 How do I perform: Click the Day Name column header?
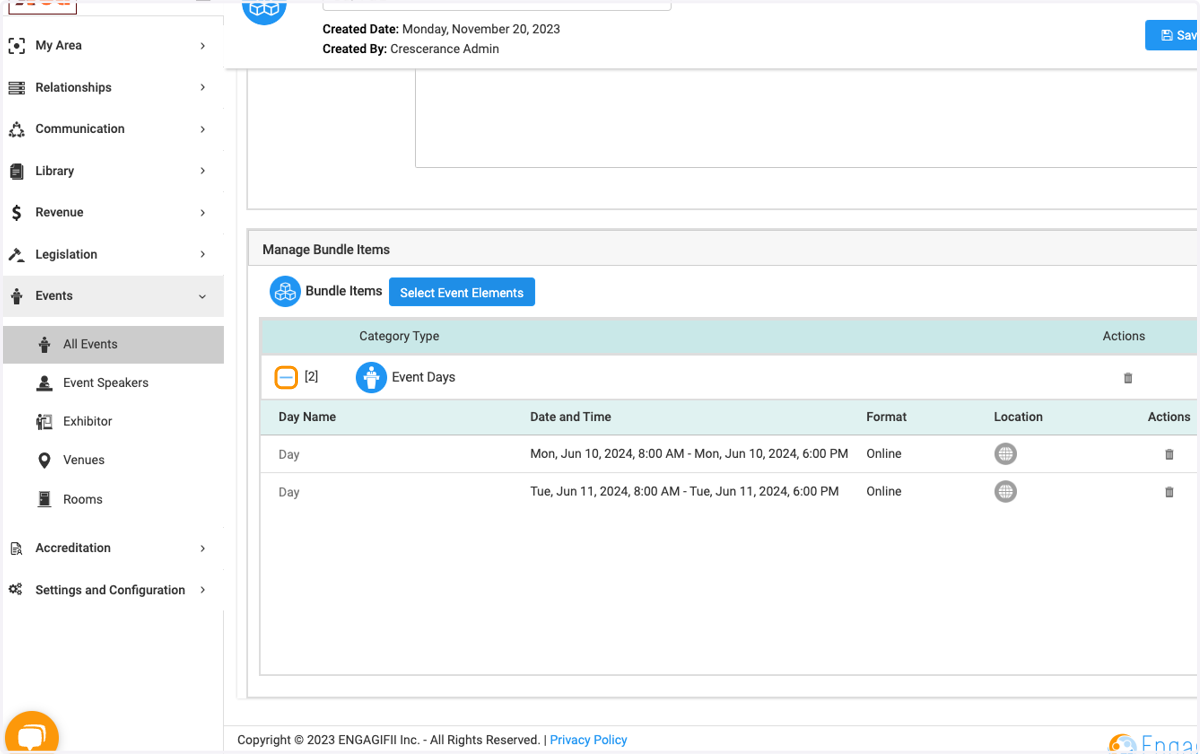pos(307,417)
